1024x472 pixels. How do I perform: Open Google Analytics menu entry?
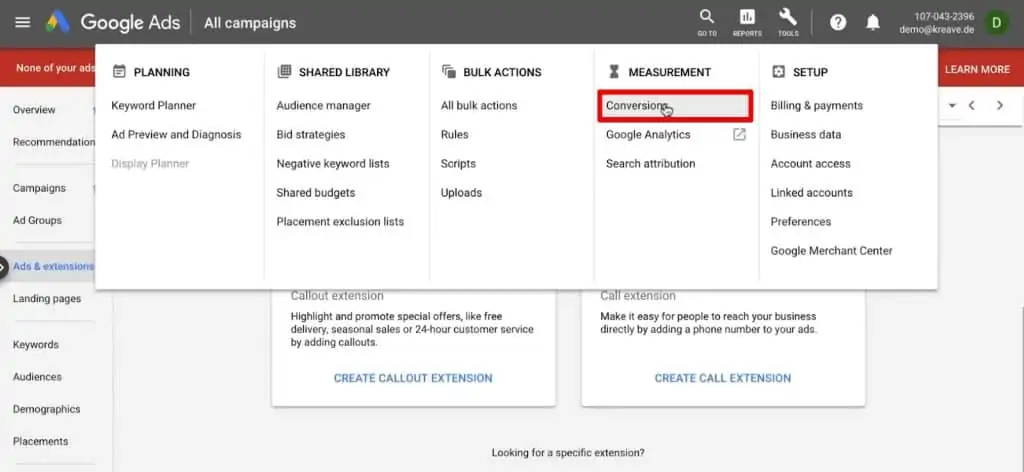pyautogui.click(x=648, y=134)
